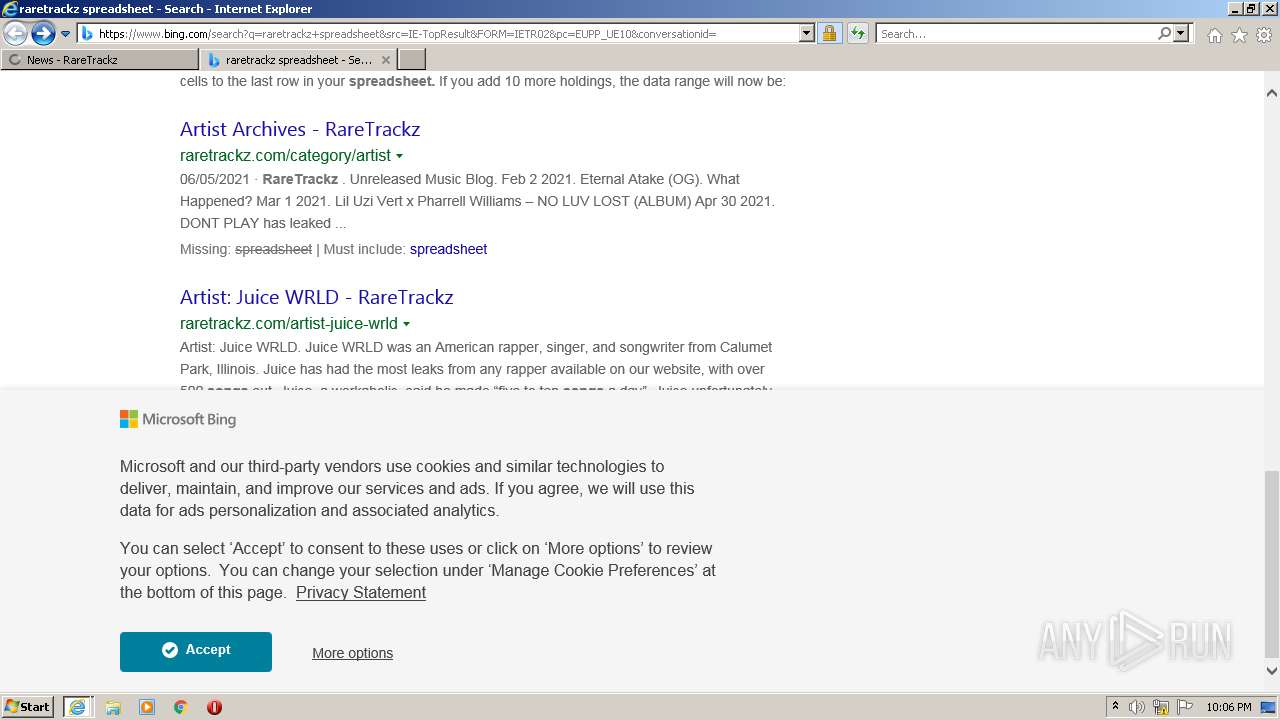Click the Internet Explorer title bar icon
The width and height of the screenshot is (1280, 720).
(10, 9)
